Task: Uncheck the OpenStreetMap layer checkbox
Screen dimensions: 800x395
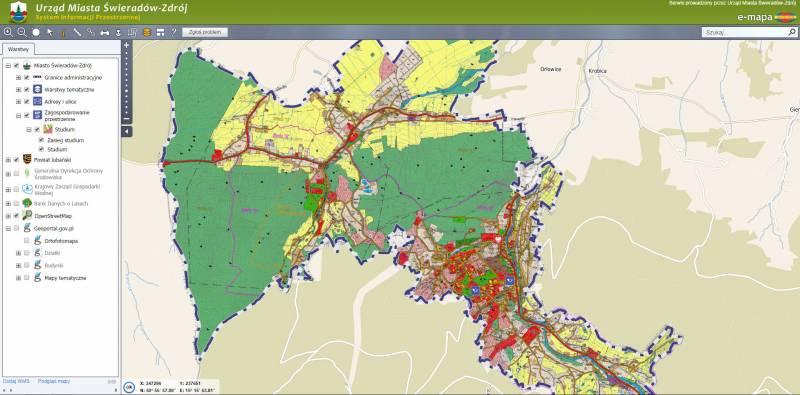Action: (x=17, y=216)
